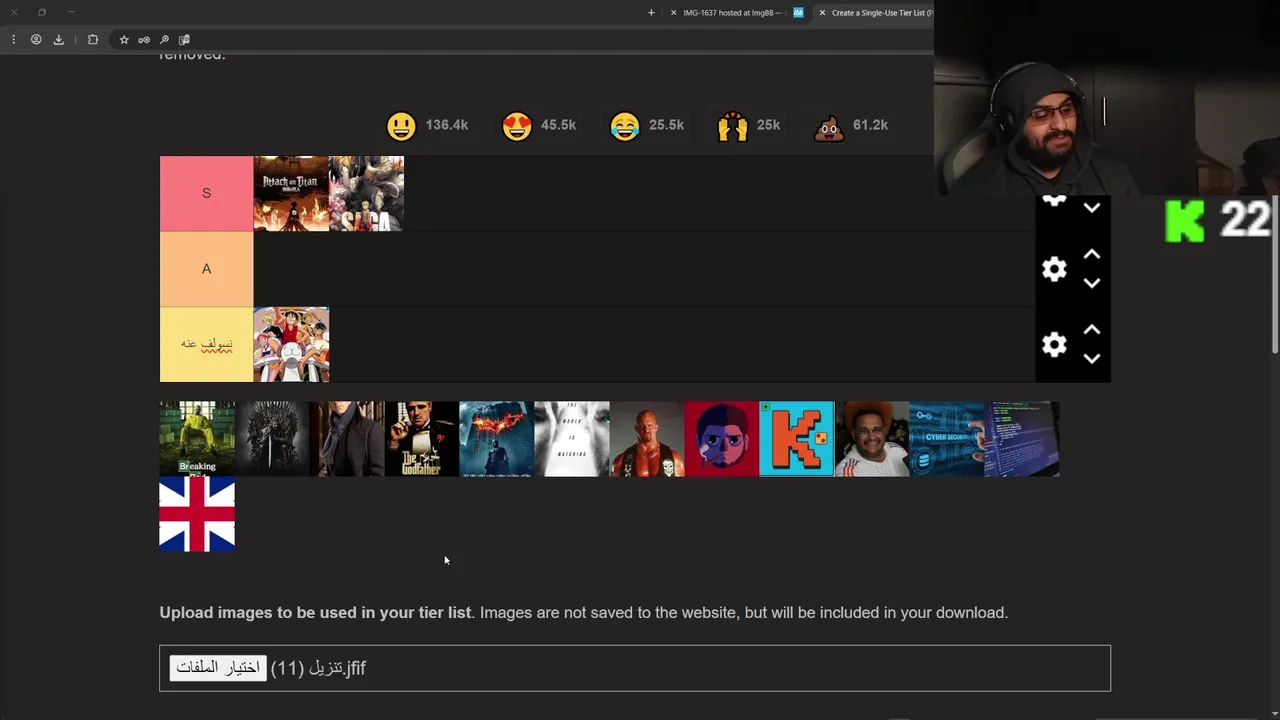Screen dimensions: 1280x720
Task: React with the heart-eyes emoji 45.5k
Action: 517,126
